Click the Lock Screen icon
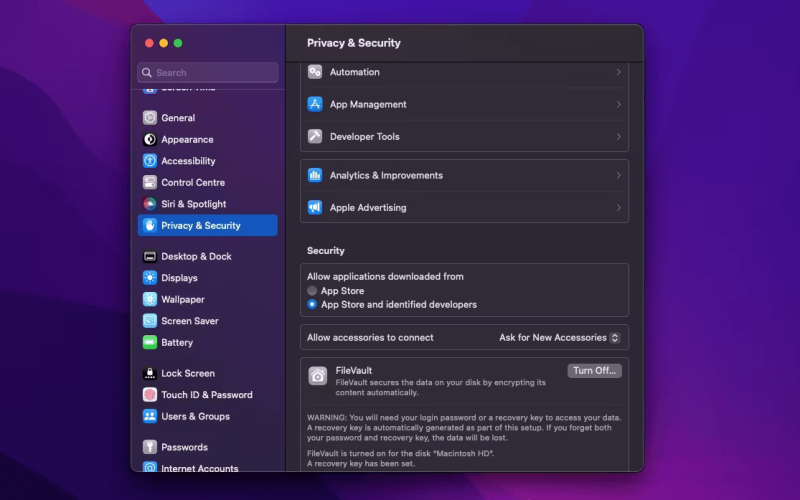800x500 pixels. click(149, 373)
